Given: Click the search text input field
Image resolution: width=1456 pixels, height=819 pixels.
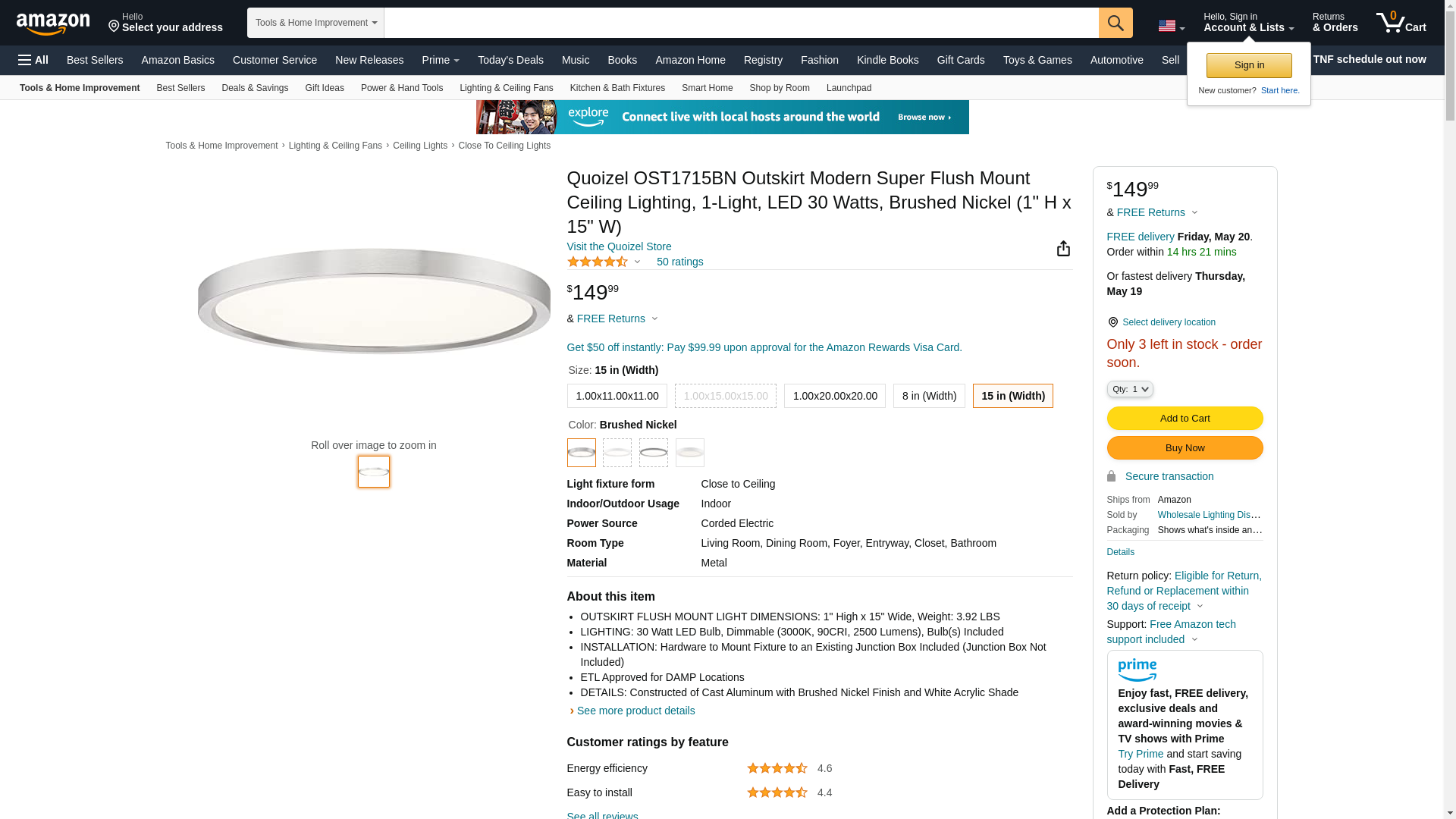Looking at the screenshot, I should (741, 23).
